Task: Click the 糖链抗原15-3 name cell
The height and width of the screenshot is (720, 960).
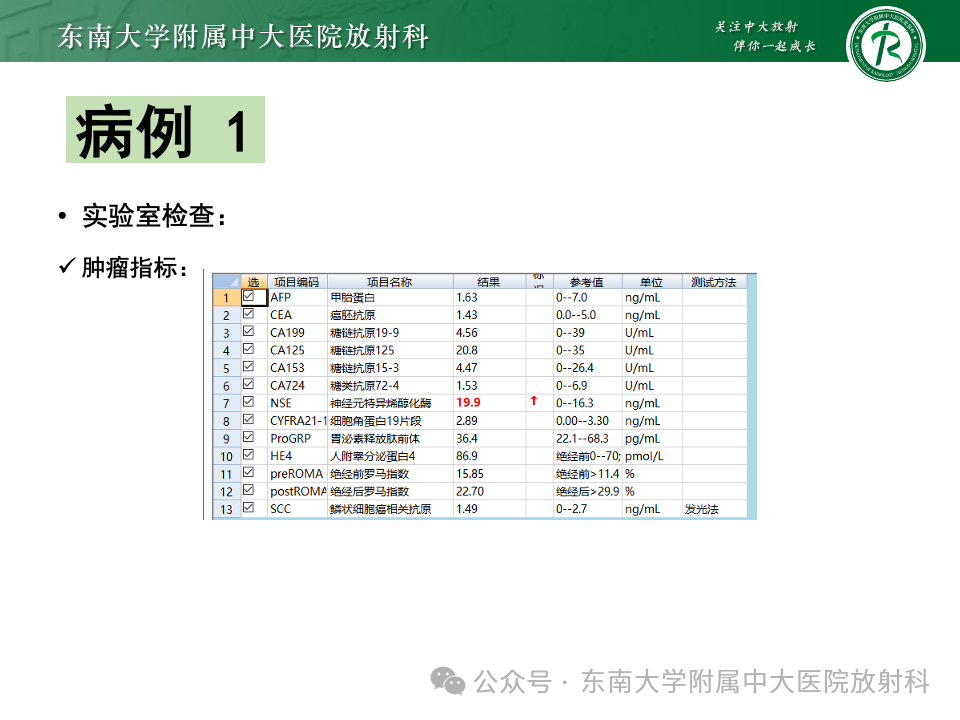Action: click(x=390, y=368)
